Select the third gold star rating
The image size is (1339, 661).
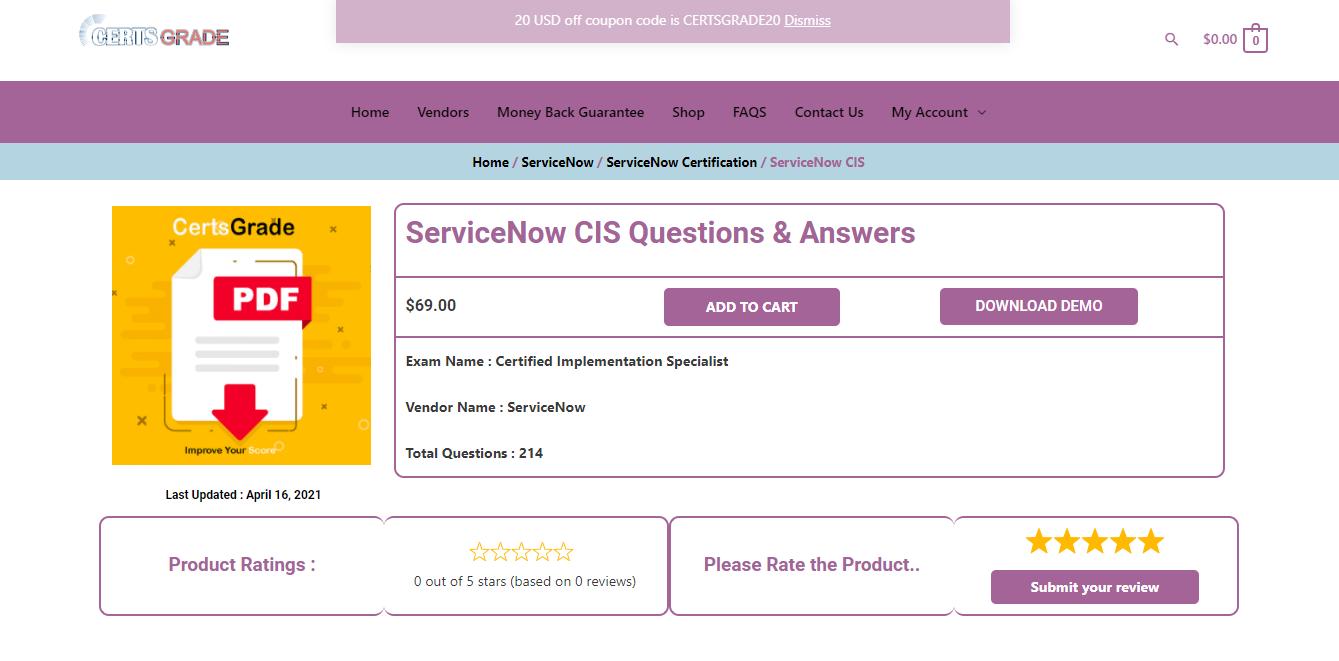pos(1095,542)
